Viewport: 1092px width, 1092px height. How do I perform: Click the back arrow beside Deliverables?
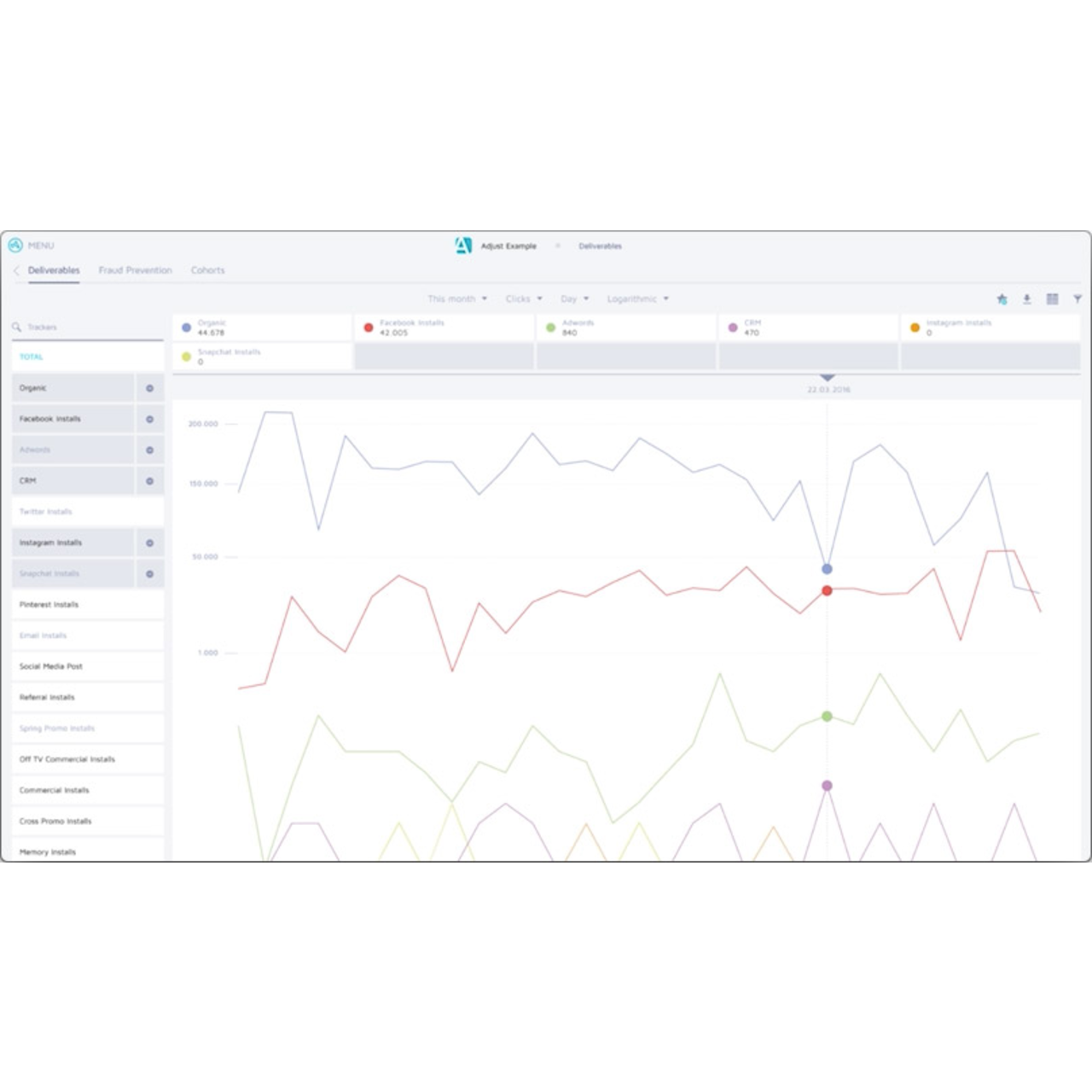coord(16,270)
